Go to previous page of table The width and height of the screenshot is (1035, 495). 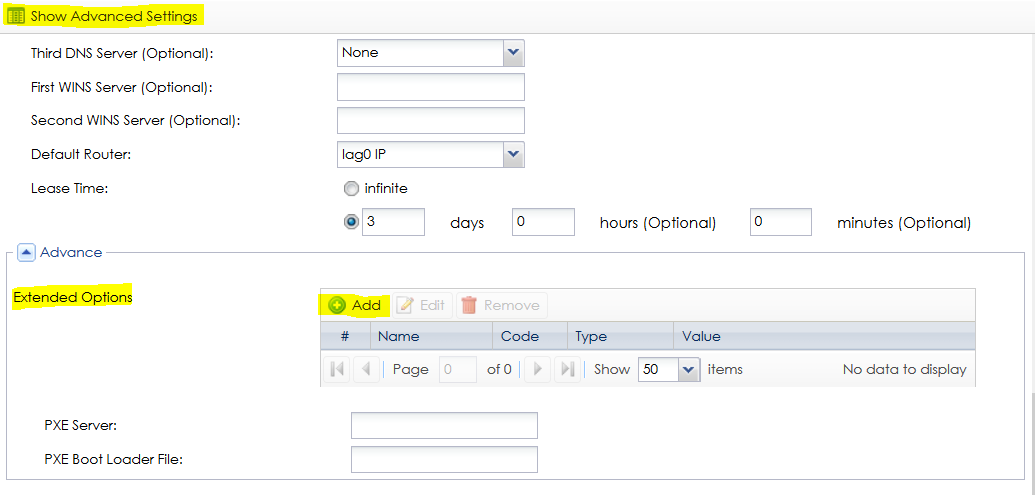[x=366, y=369]
